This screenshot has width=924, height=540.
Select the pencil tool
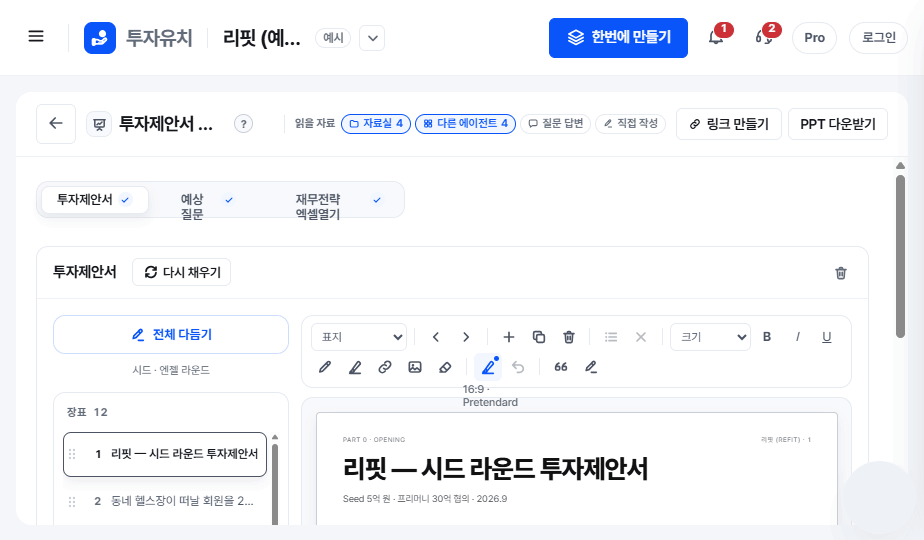click(x=325, y=367)
